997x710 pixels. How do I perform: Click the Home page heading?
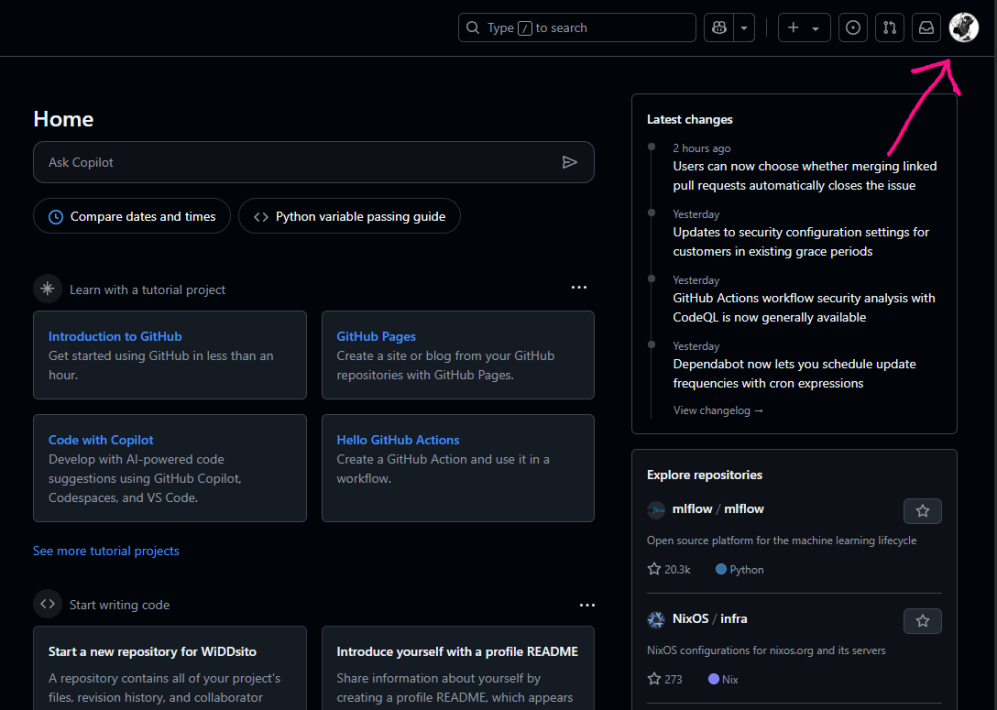coord(64,119)
